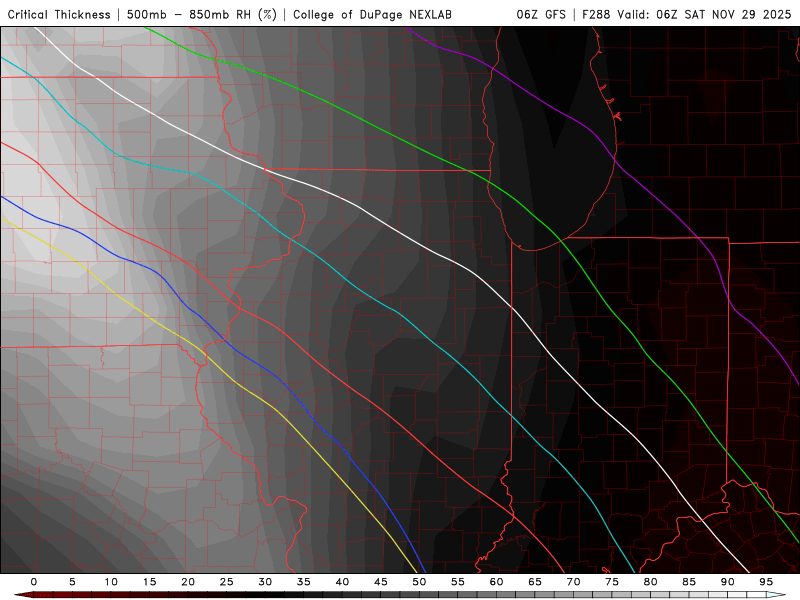Click the colorbar label "70"
This screenshot has width=800, height=600.
(x=573, y=582)
